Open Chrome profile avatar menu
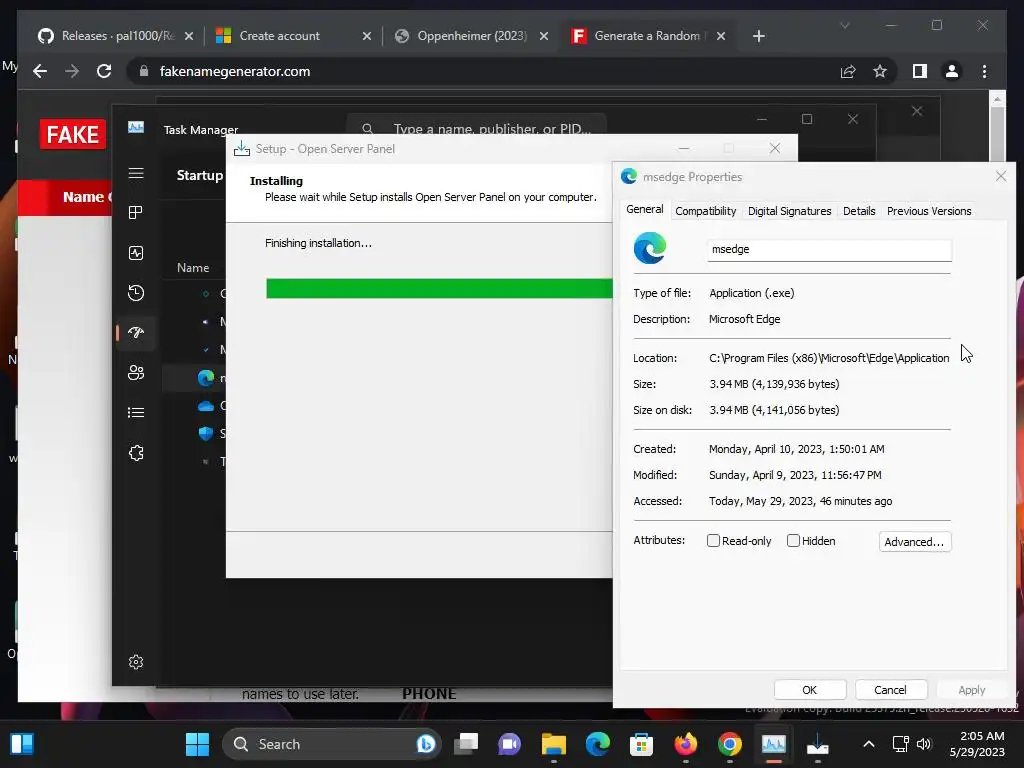Viewport: 1024px width, 768px height. 952,71
